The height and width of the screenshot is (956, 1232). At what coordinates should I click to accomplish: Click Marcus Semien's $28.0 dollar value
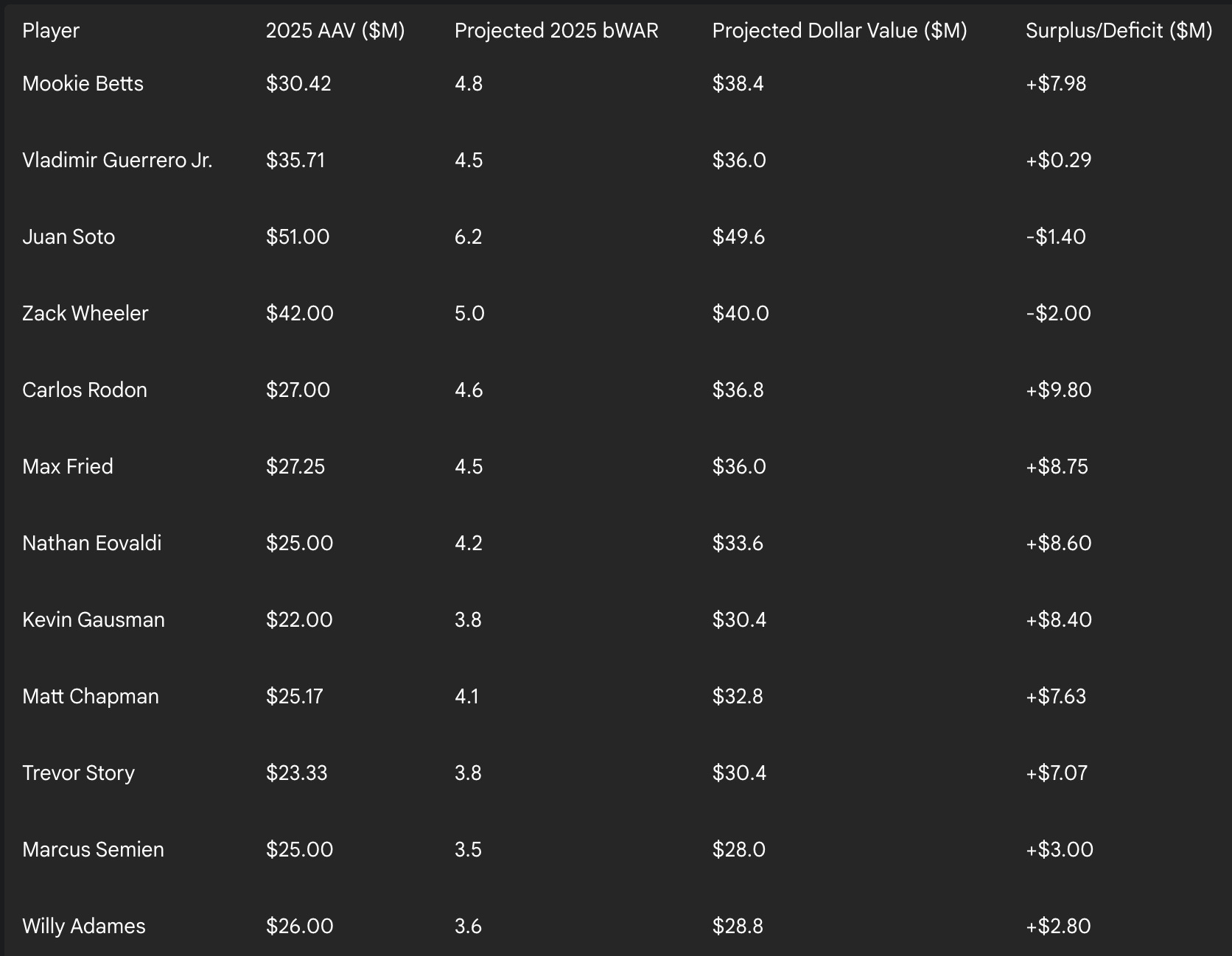(739, 850)
